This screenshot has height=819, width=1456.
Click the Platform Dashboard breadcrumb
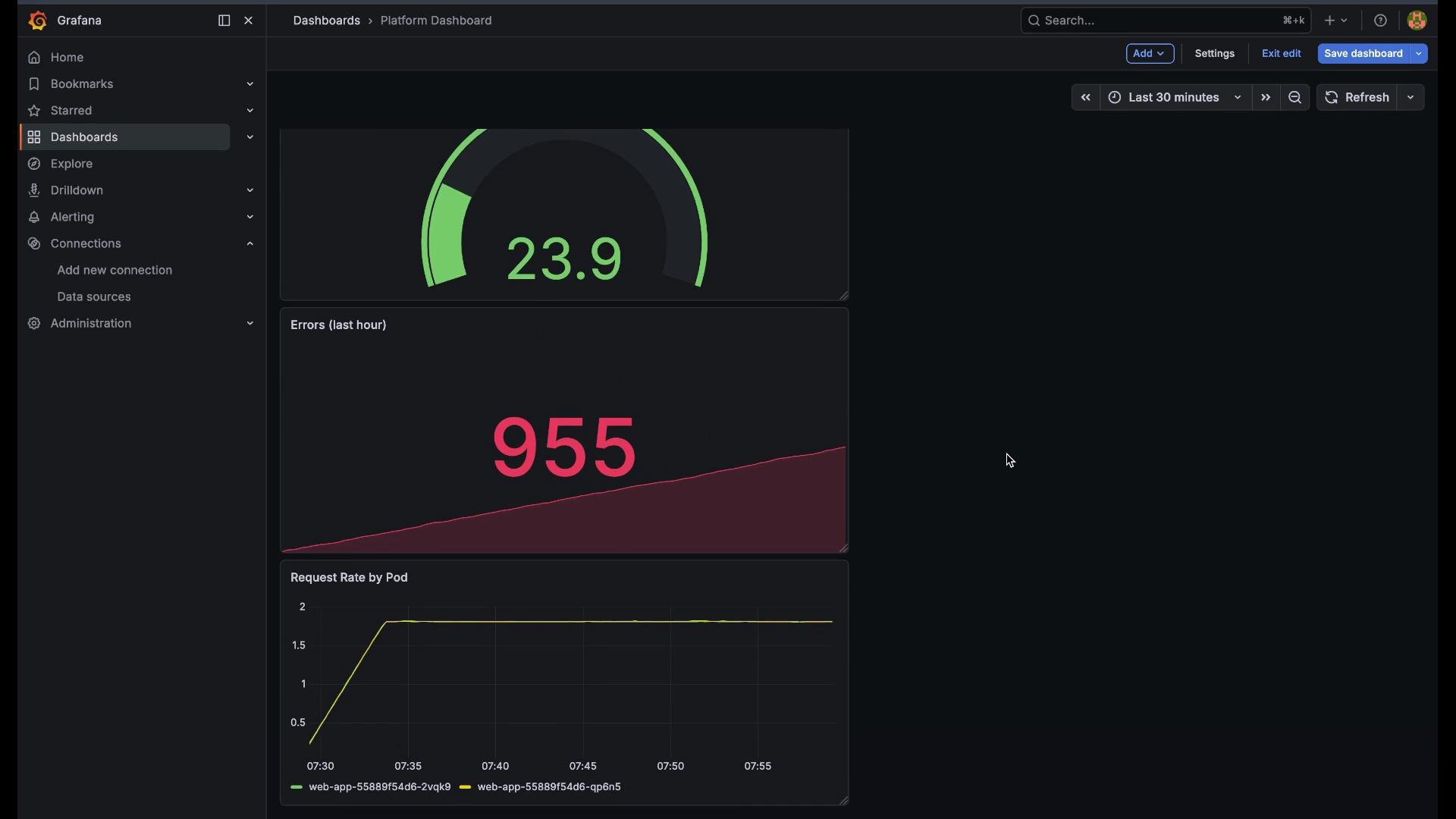pyautogui.click(x=436, y=20)
